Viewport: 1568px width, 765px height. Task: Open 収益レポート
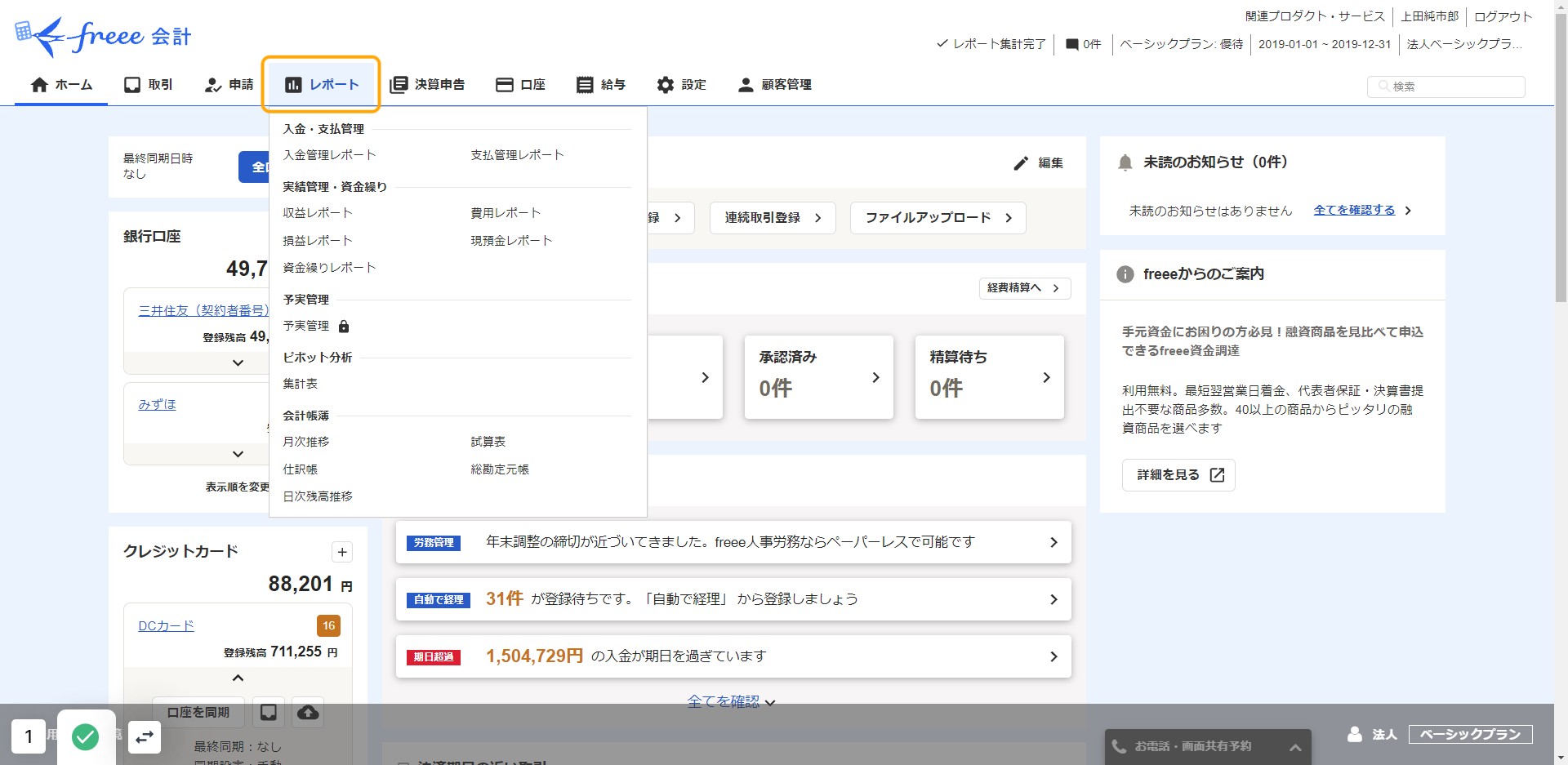pyautogui.click(x=318, y=213)
